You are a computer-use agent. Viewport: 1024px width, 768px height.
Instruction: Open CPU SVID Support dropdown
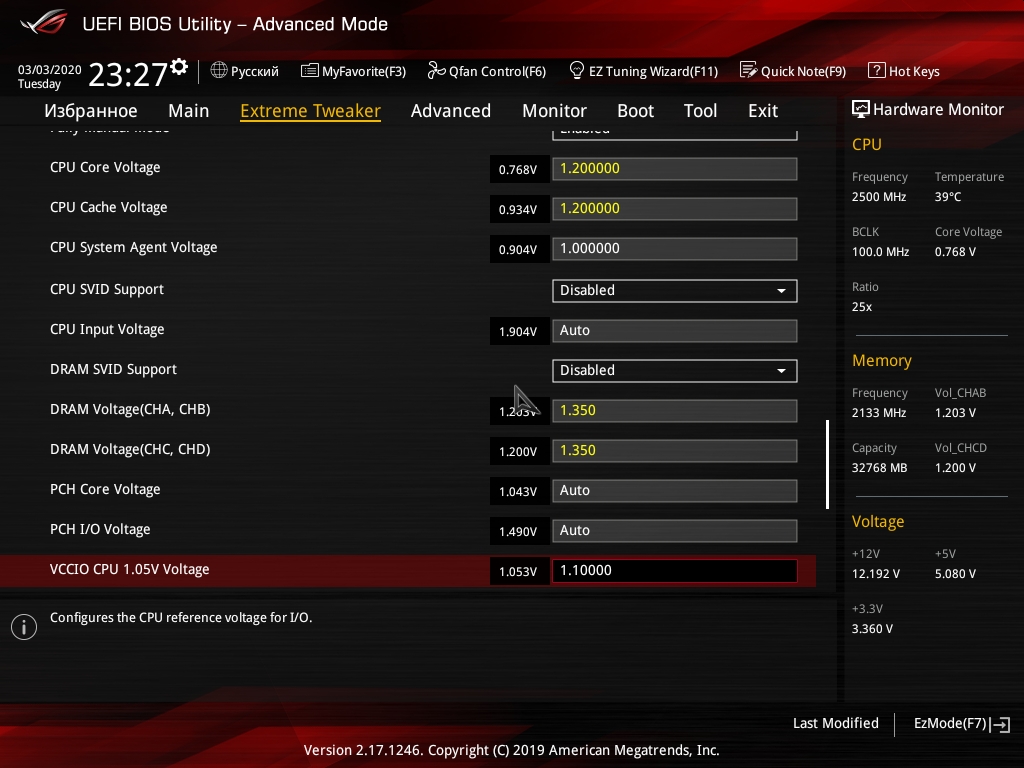pos(675,291)
